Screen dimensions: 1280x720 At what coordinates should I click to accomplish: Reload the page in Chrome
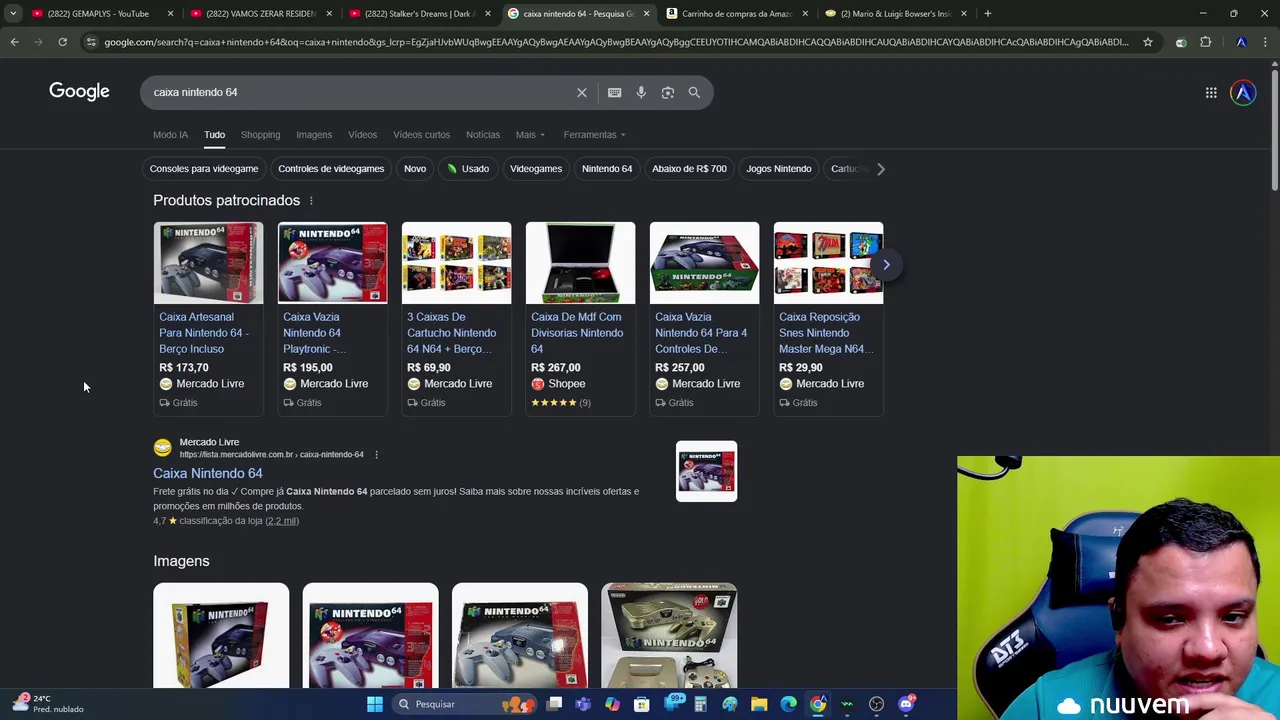tap(62, 42)
